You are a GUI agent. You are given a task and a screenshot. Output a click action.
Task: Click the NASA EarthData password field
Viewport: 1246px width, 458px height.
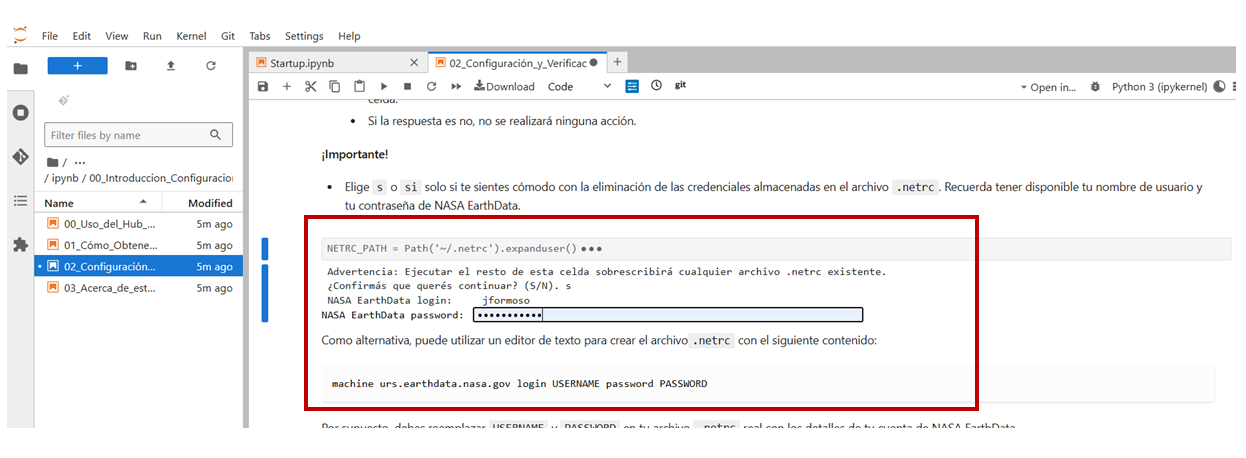(x=667, y=315)
